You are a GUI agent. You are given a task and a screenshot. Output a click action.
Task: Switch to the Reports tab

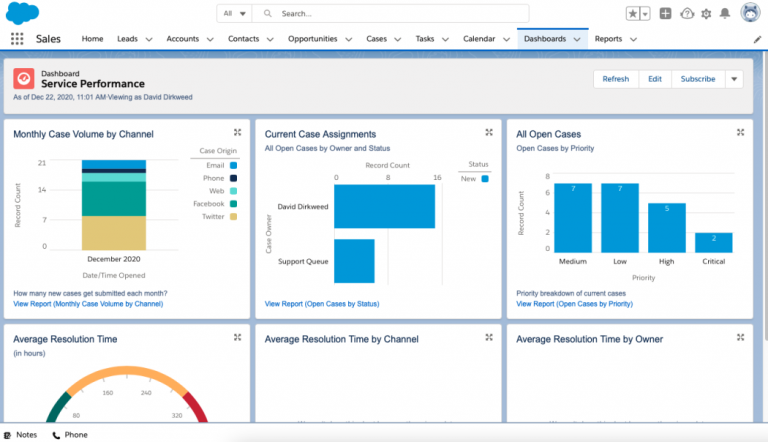coord(608,39)
